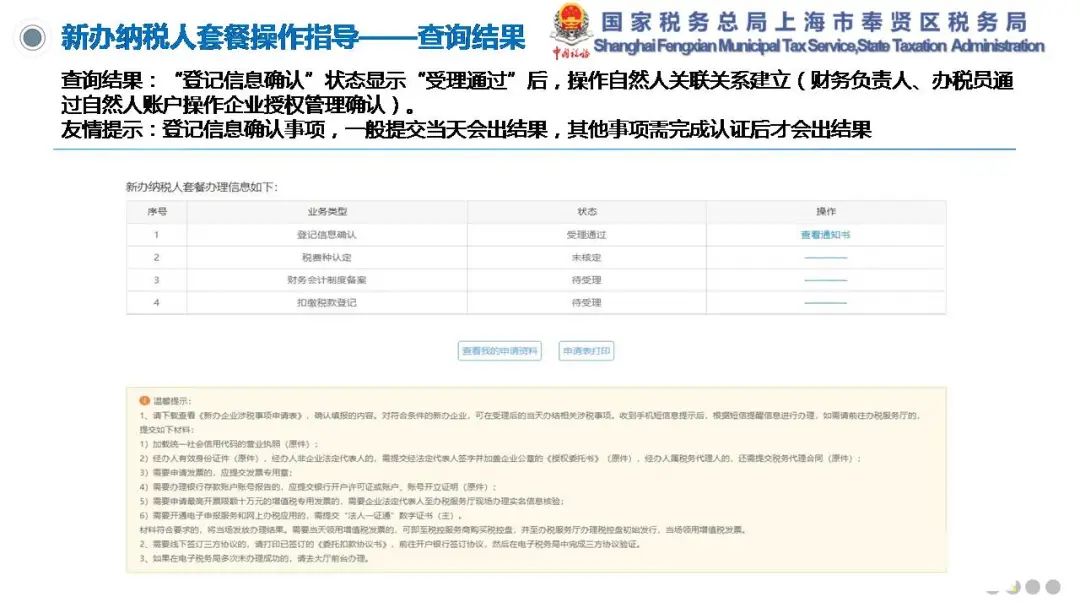
Task: Click the 操作 column header
Action: pos(825,212)
